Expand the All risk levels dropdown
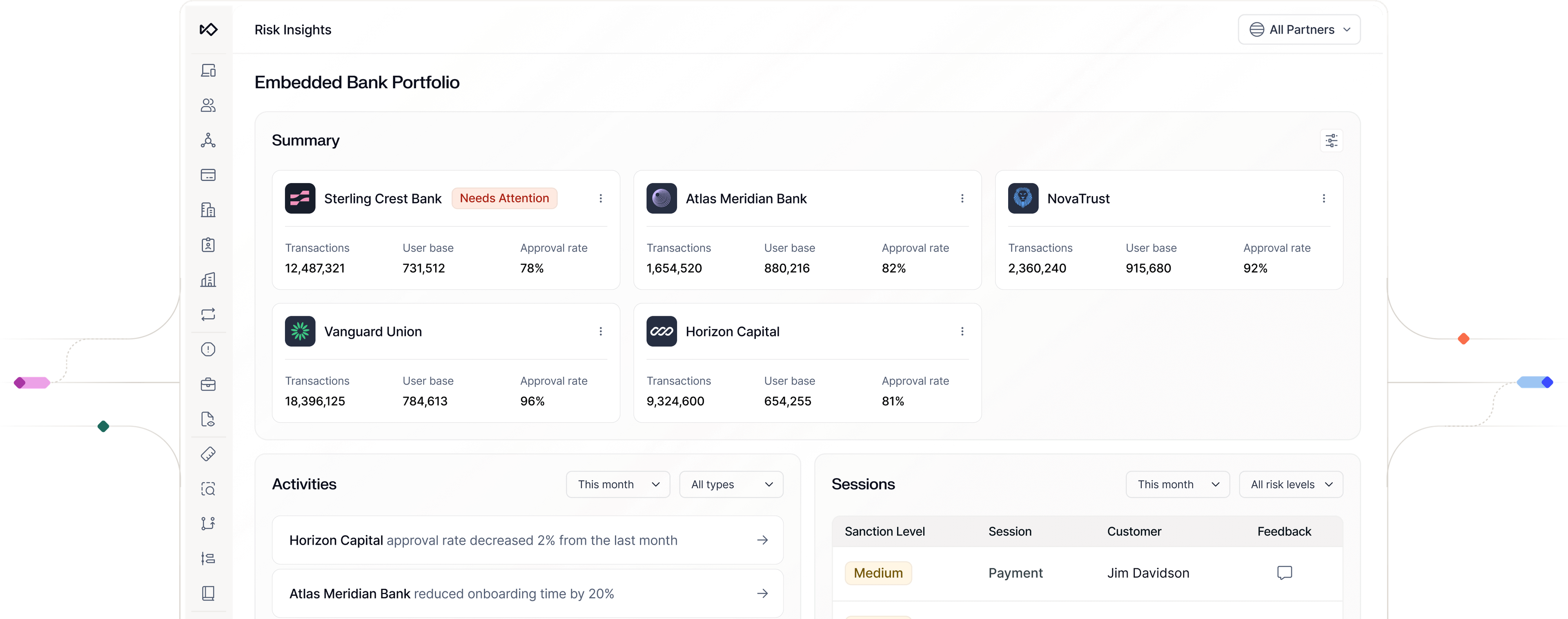 pyautogui.click(x=1290, y=484)
